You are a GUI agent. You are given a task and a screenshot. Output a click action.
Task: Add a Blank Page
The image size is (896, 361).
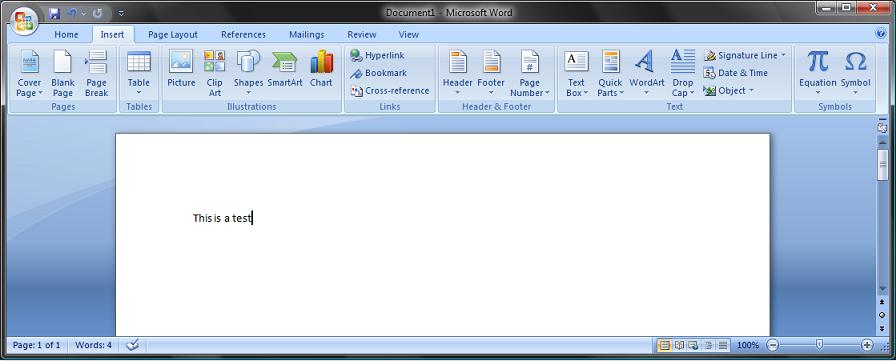63,73
